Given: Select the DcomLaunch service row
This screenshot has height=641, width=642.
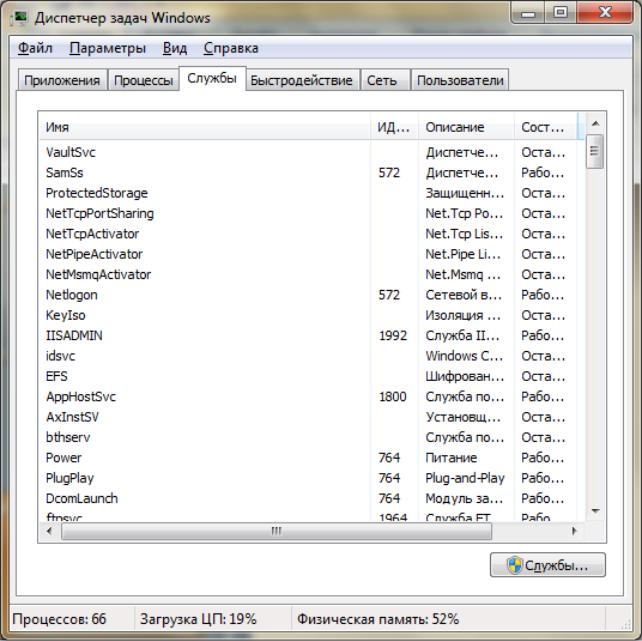Looking at the screenshot, I should [x=308, y=499].
